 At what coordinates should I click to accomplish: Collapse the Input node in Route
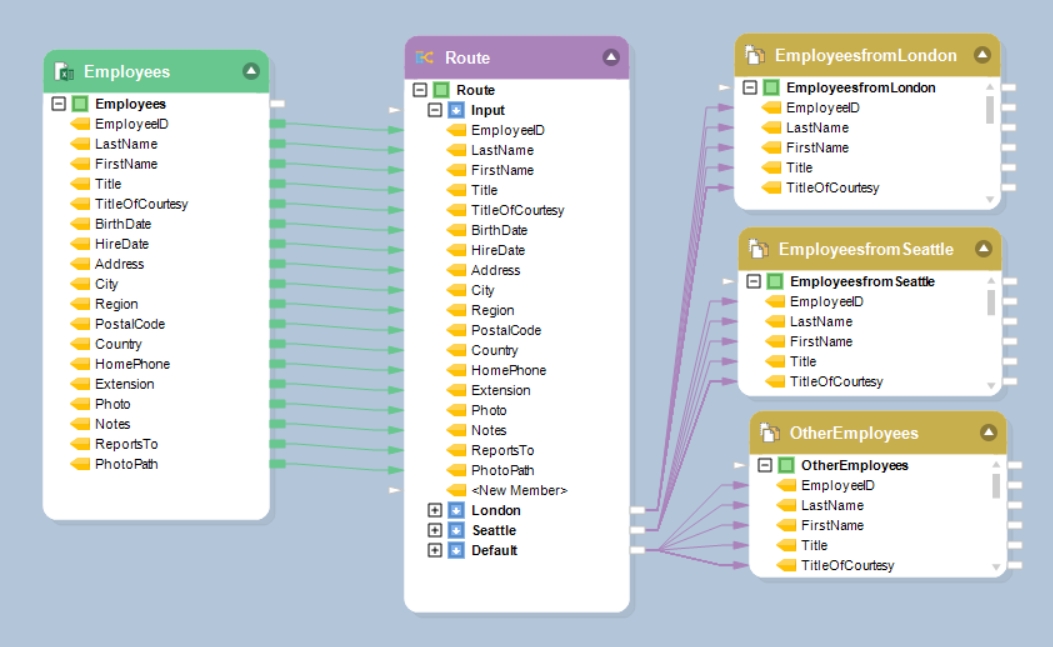[x=434, y=110]
